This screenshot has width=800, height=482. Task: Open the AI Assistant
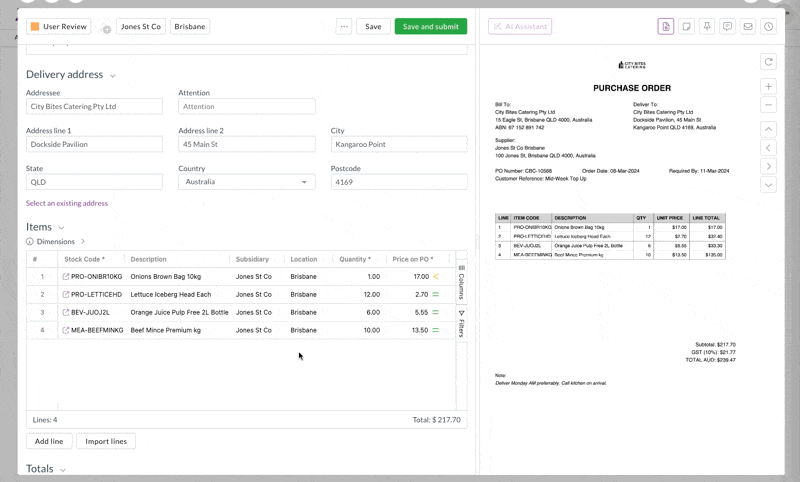pyautogui.click(x=520, y=27)
